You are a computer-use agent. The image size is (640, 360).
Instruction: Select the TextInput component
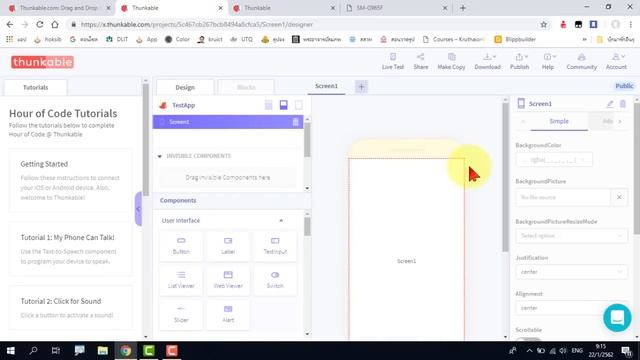pyautogui.click(x=275, y=246)
